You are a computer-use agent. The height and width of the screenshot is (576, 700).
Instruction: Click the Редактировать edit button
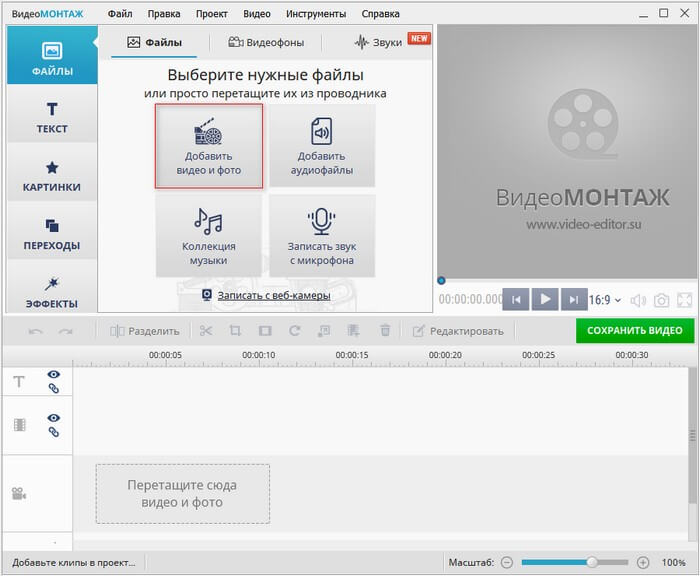tap(458, 331)
